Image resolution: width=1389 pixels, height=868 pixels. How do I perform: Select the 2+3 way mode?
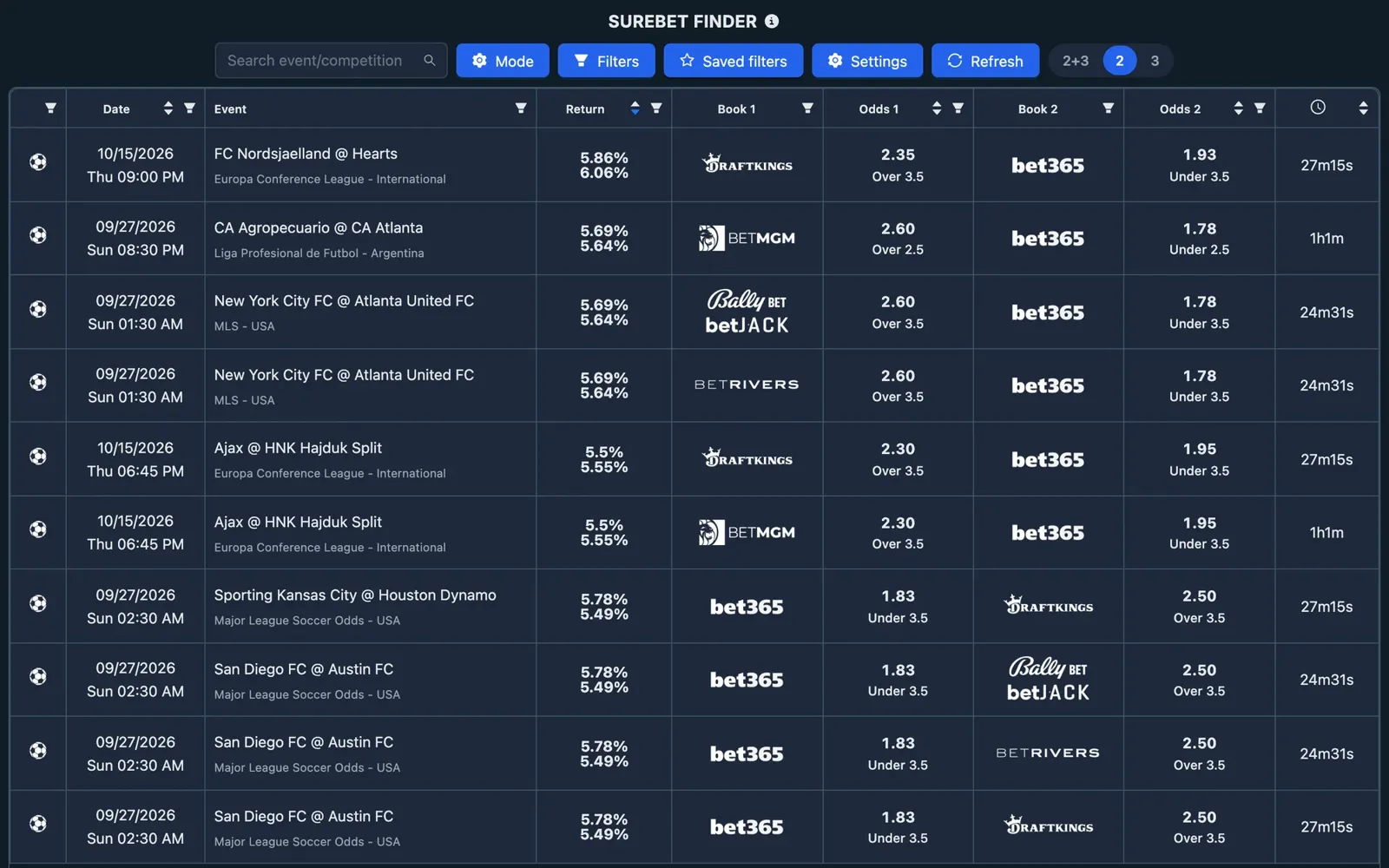pos(1076,61)
